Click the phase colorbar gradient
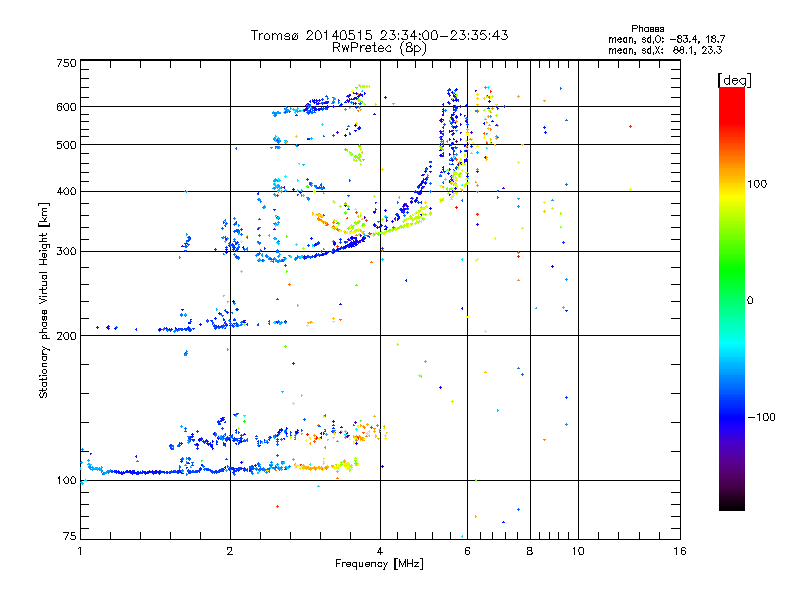 click(x=732, y=299)
